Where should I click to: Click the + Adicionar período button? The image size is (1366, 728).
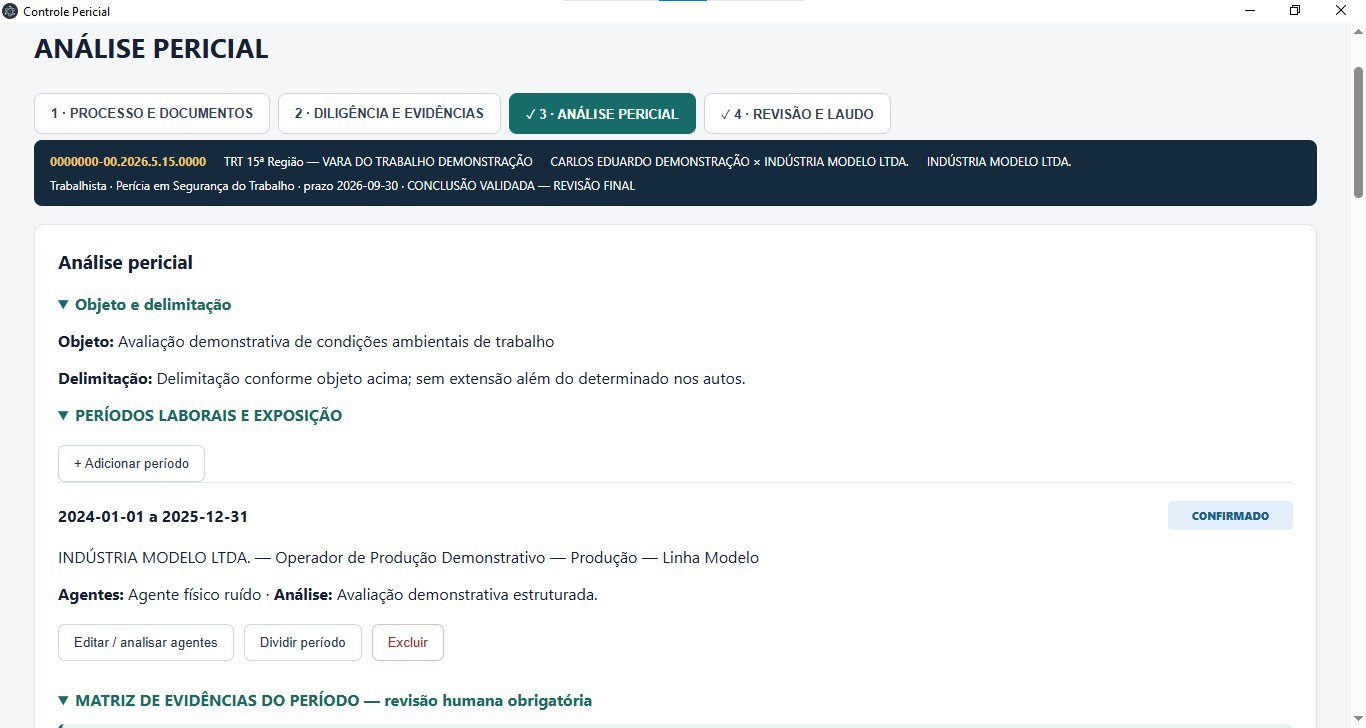(x=131, y=464)
